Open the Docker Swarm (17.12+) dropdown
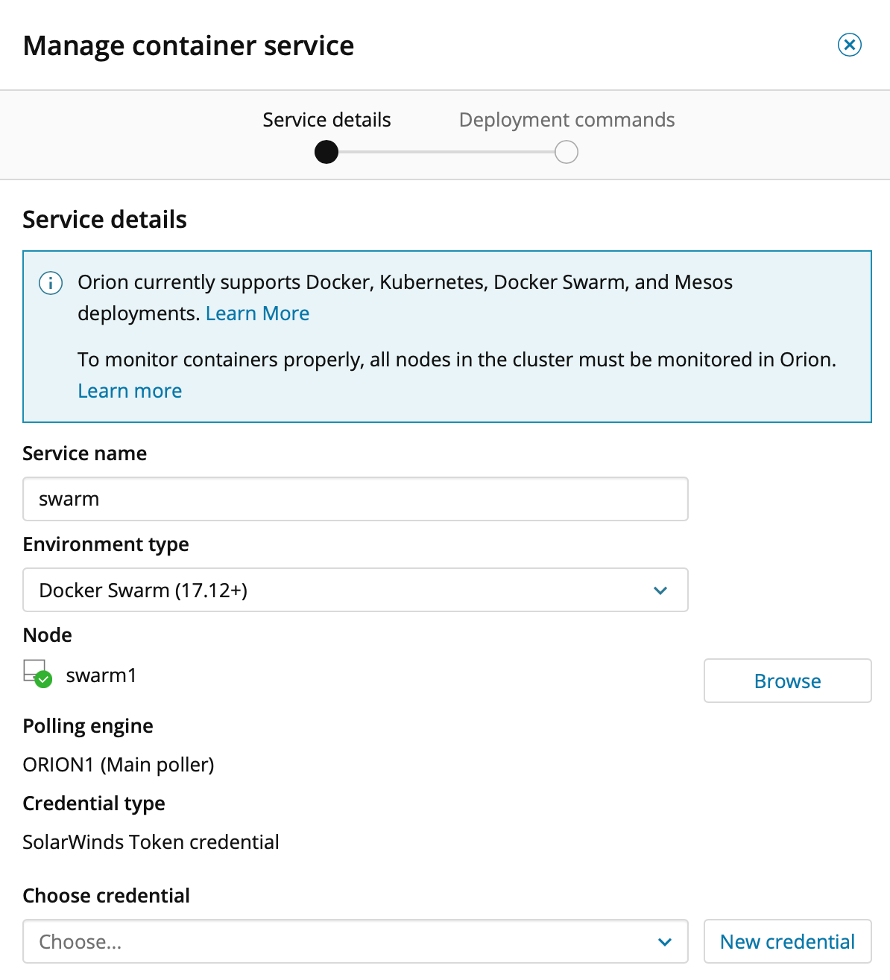890x980 pixels. click(x=355, y=591)
